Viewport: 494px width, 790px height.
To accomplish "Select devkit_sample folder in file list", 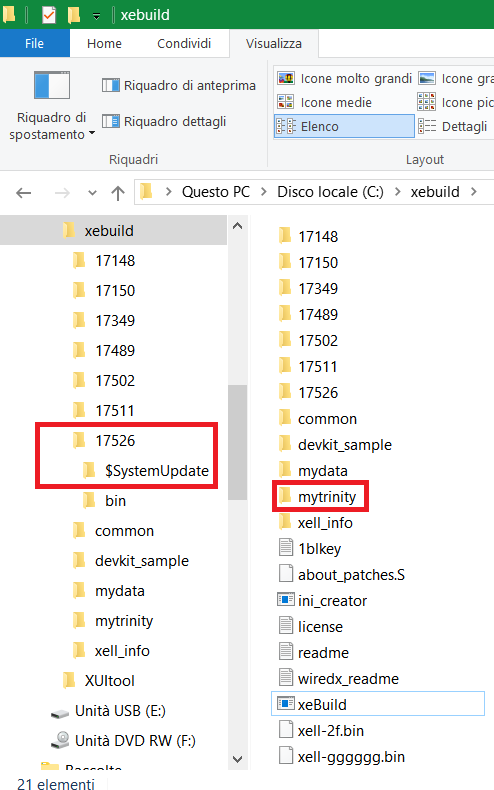I will pos(335,444).
